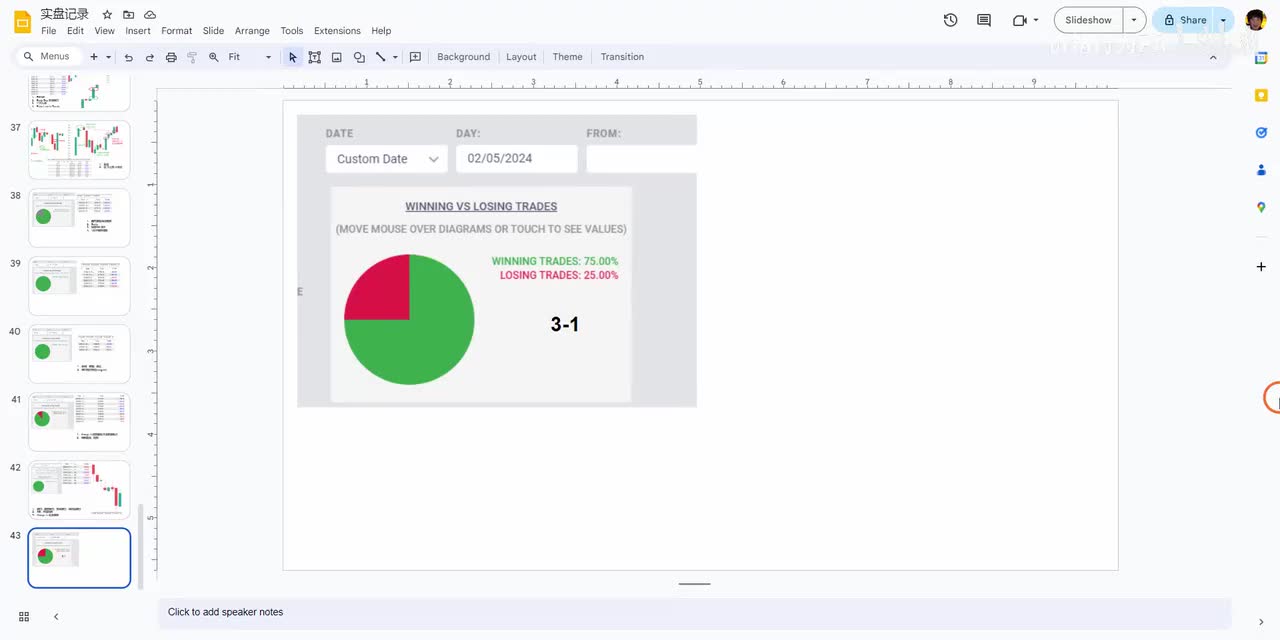The image size is (1280, 640).
Task: Insert an image from toolbar
Action: 337,57
